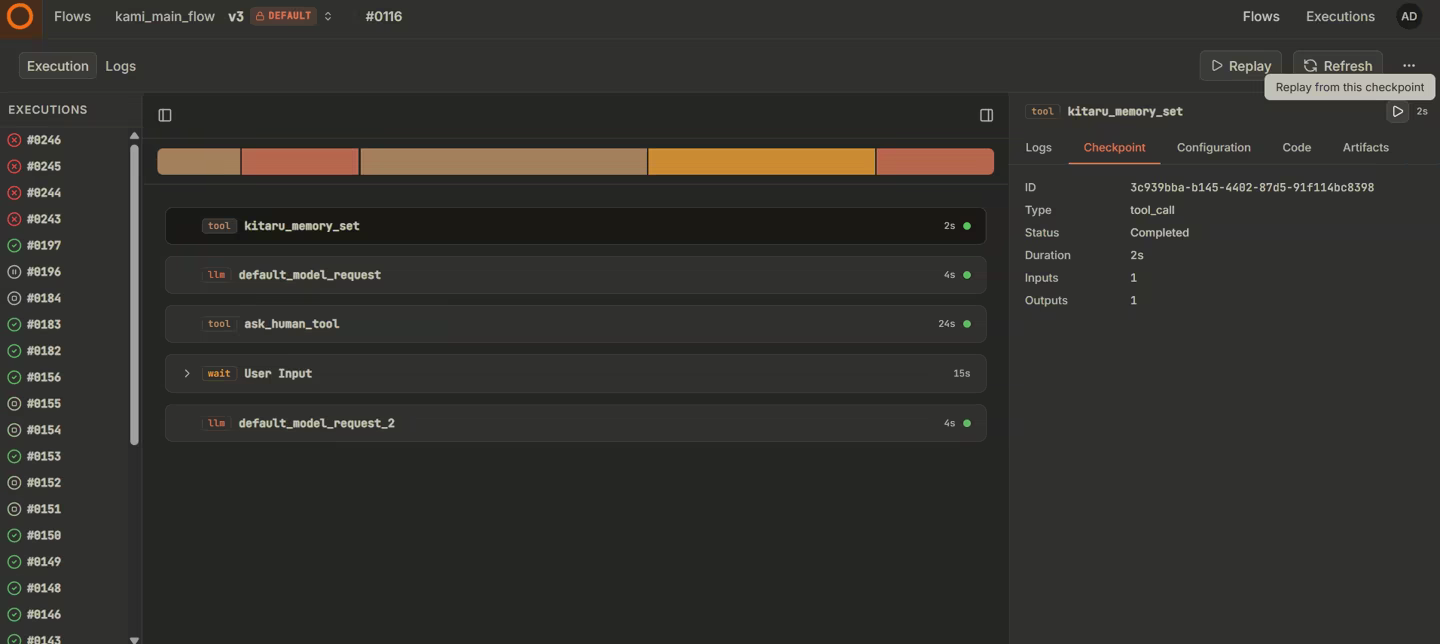Viewport: 1440px width, 644px height.
Task: Click the failed status icon for #0246
Action: [x=14, y=140]
